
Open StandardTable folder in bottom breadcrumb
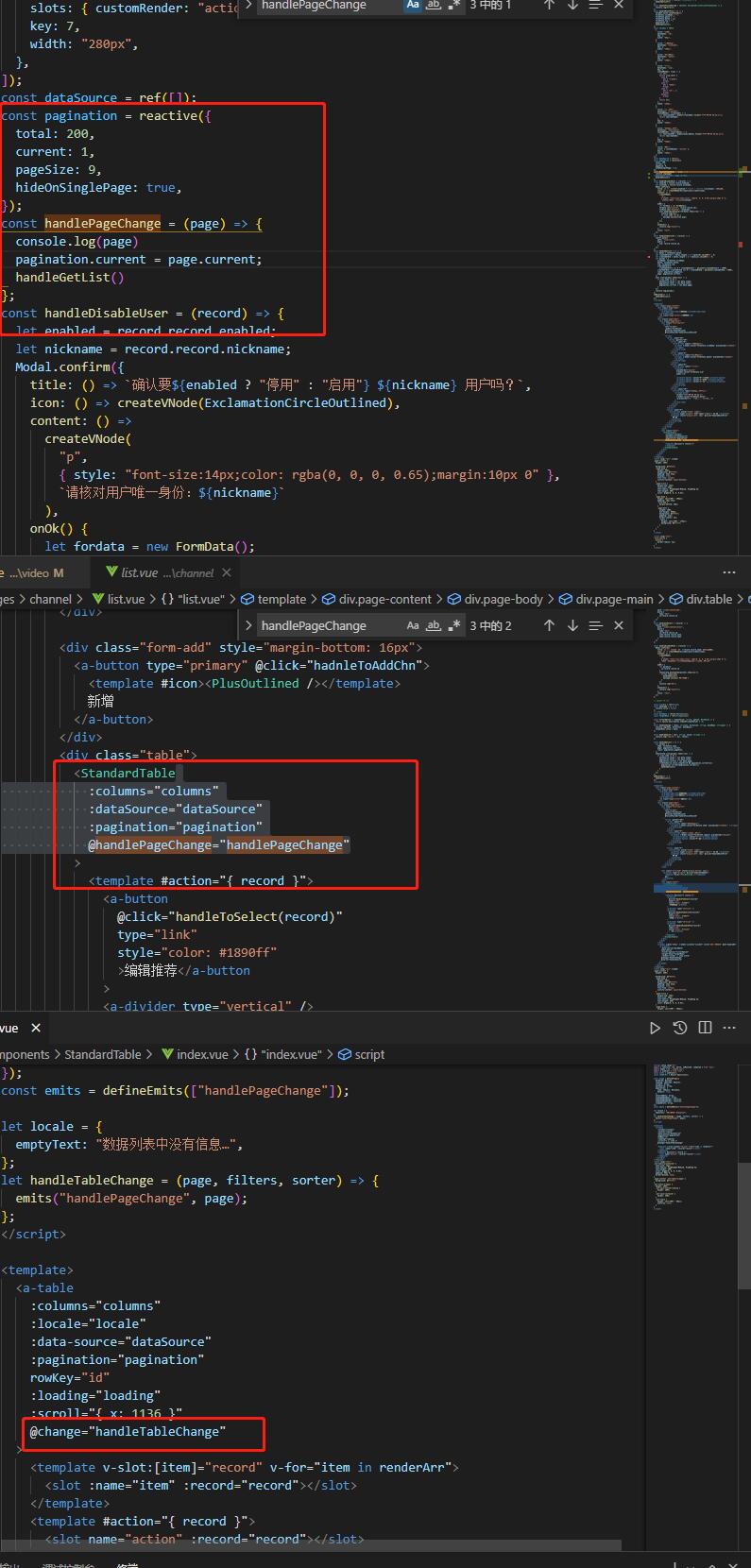tap(102, 1054)
